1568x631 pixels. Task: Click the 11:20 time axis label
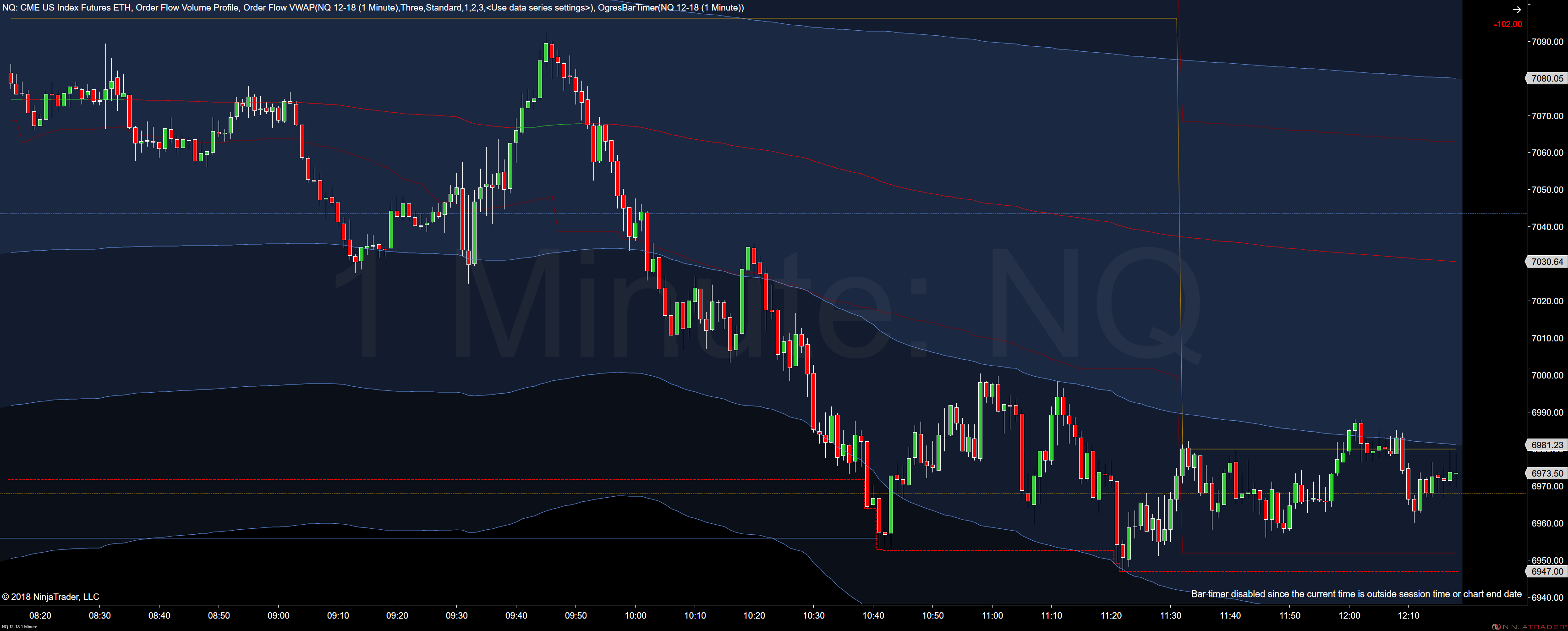tap(1112, 615)
